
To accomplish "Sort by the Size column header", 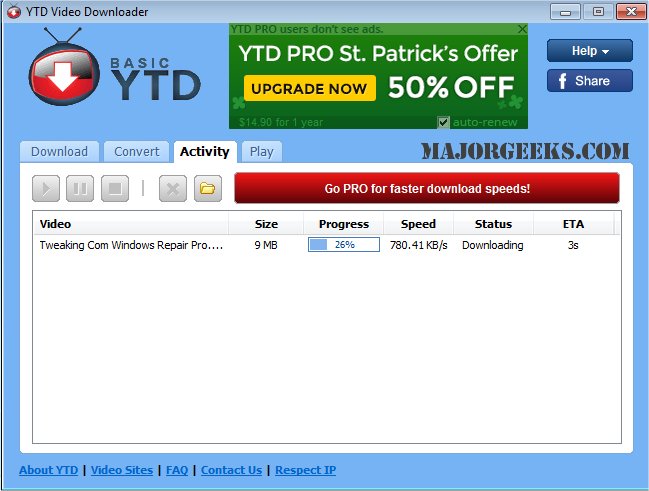I will click(266, 224).
